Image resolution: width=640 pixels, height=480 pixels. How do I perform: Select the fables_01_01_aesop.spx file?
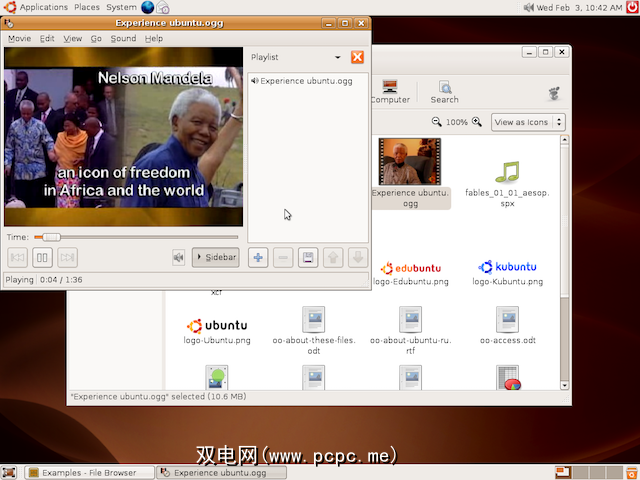coord(507,179)
